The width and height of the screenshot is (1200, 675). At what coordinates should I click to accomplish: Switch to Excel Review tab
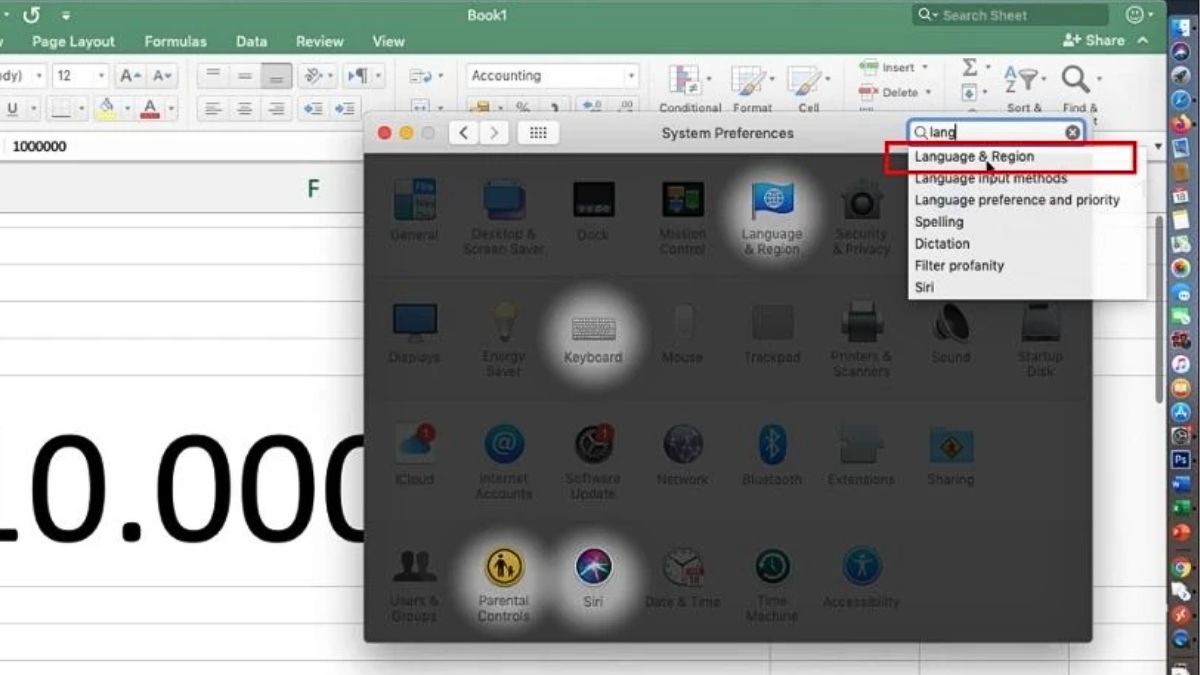[320, 42]
